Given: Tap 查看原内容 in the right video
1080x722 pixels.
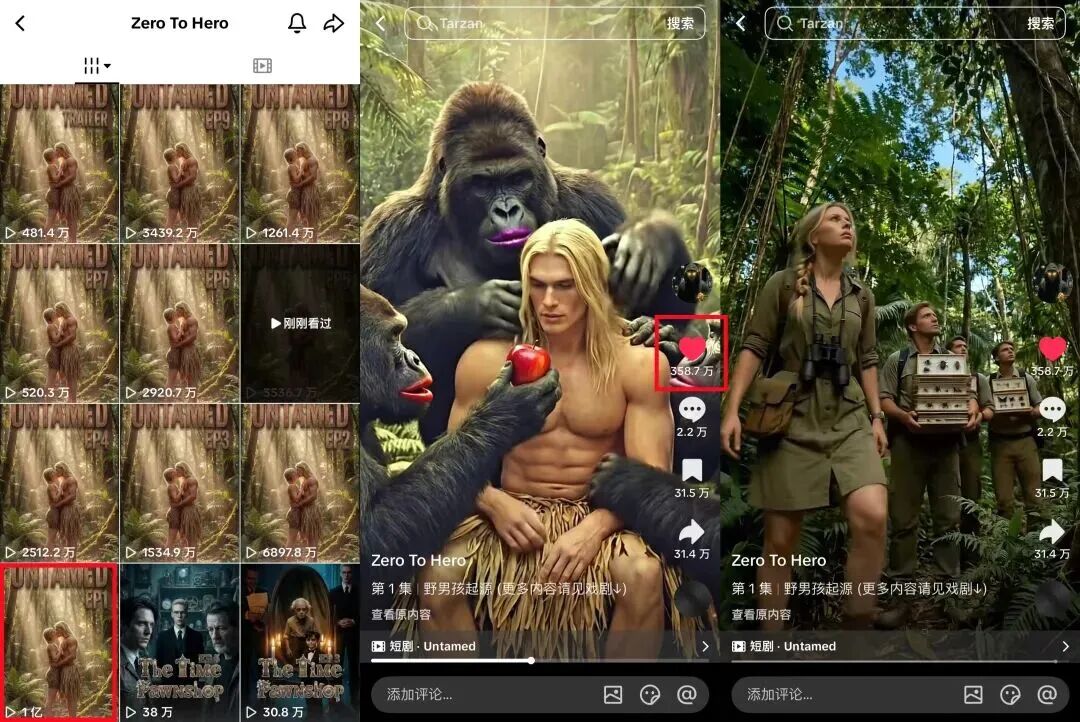Looking at the screenshot, I should 761,615.
